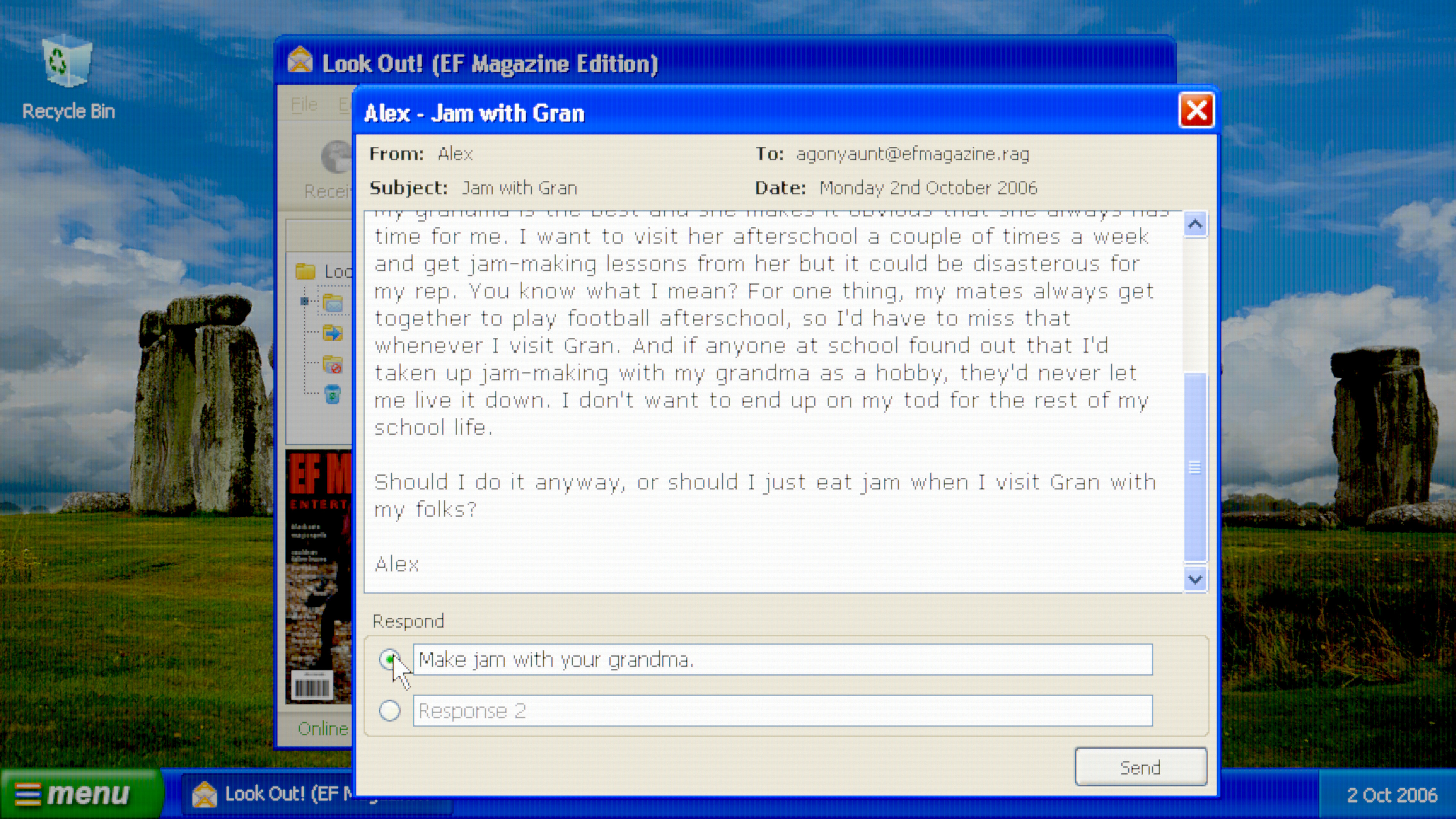This screenshot has height=819, width=1456.
Task: Select the Make jam with your grandma response
Action: click(x=391, y=659)
